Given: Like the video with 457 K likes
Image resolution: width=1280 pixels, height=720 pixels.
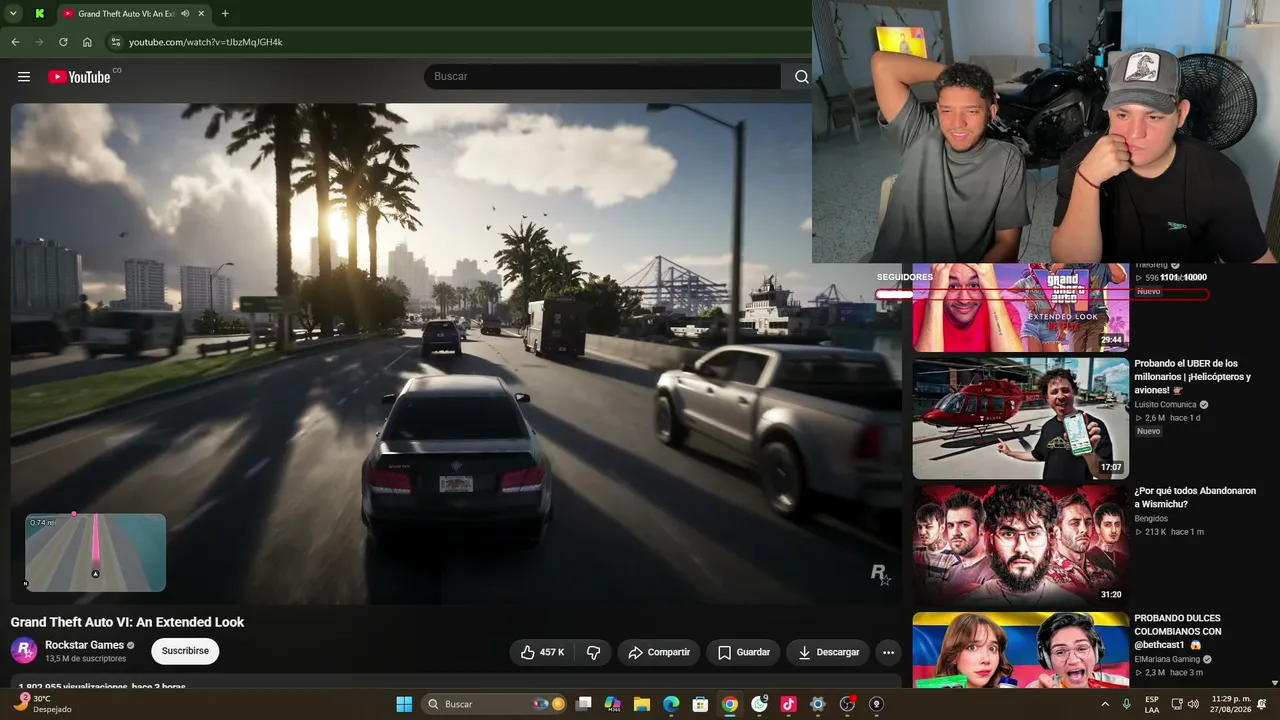Looking at the screenshot, I should pos(542,652).
